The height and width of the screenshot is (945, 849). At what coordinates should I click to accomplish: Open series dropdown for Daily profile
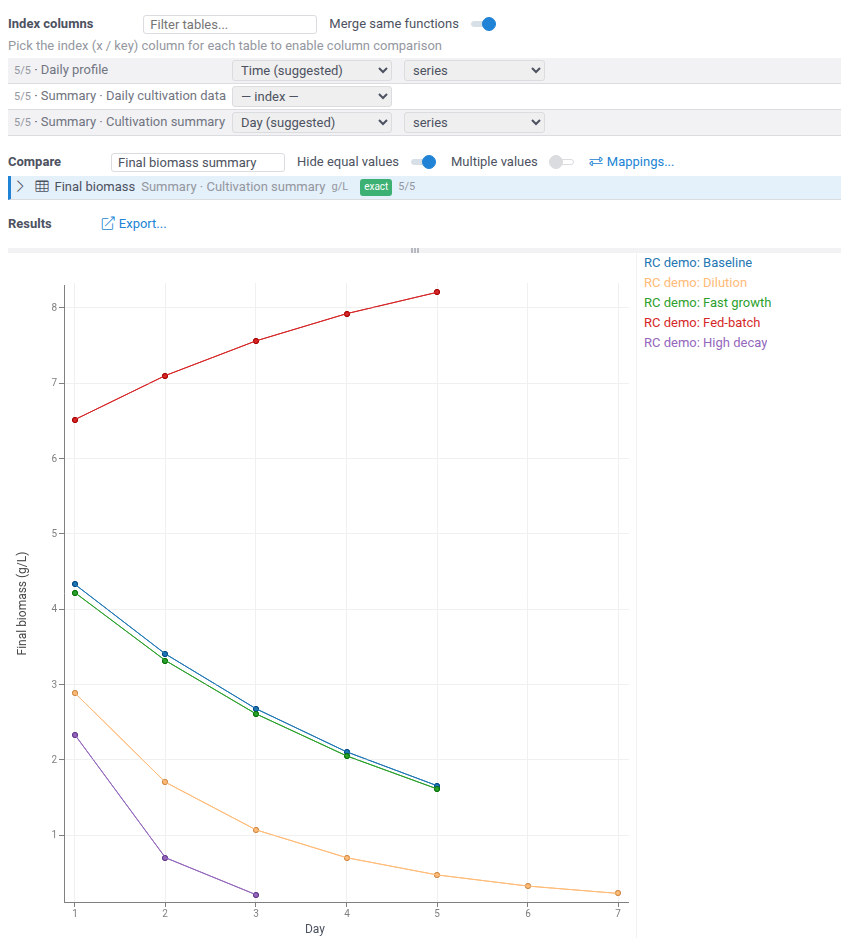point(474,71)
